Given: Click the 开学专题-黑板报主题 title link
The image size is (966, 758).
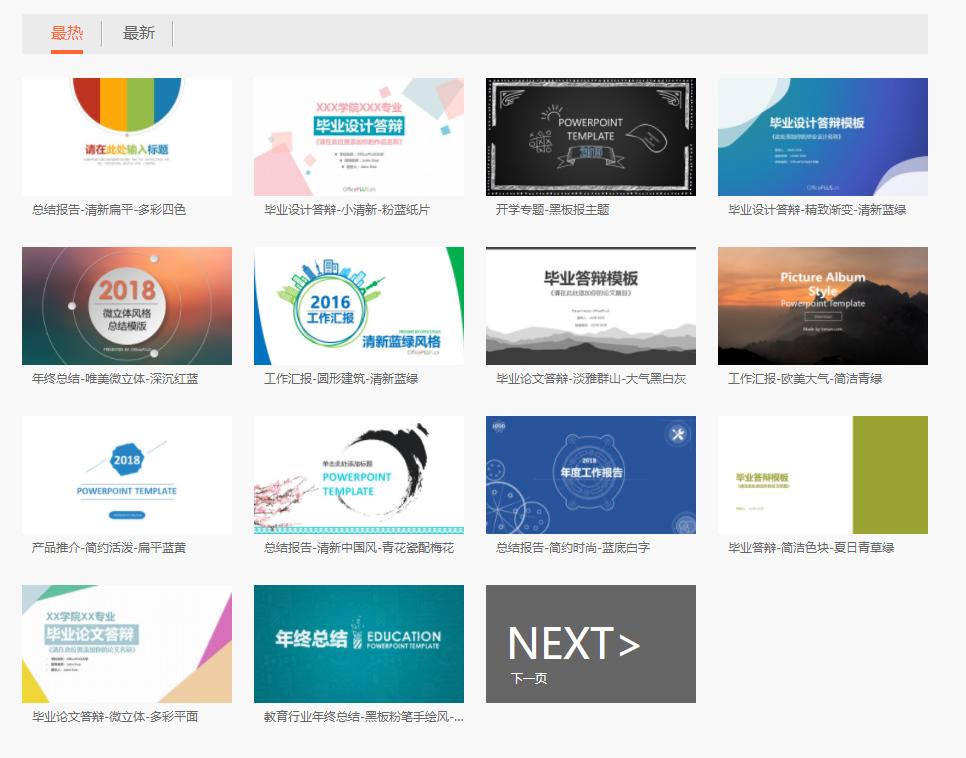Looking at the screenshot, I should [553, 210].
